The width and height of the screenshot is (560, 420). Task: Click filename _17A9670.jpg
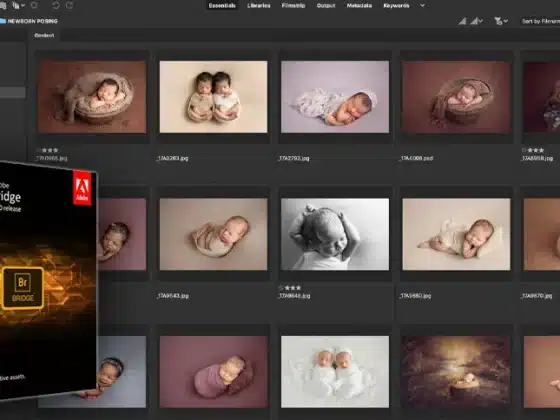[536, 296]
